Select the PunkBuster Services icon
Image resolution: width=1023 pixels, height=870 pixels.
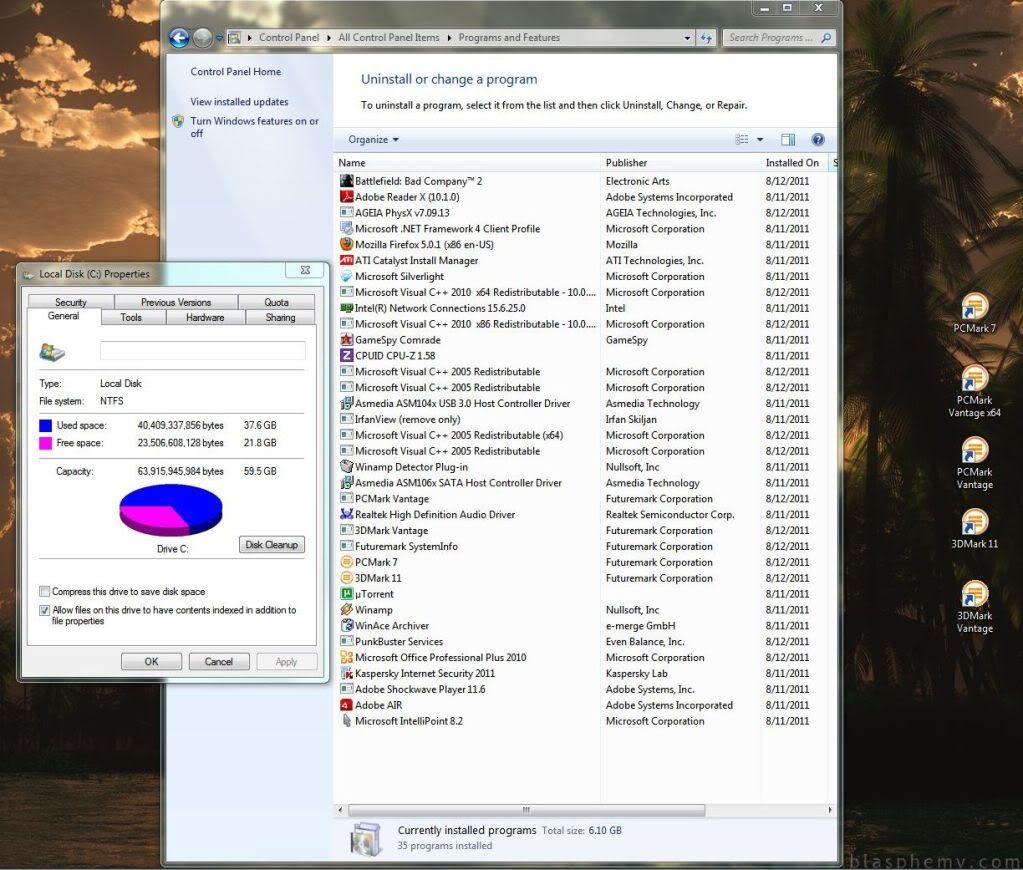346,642
